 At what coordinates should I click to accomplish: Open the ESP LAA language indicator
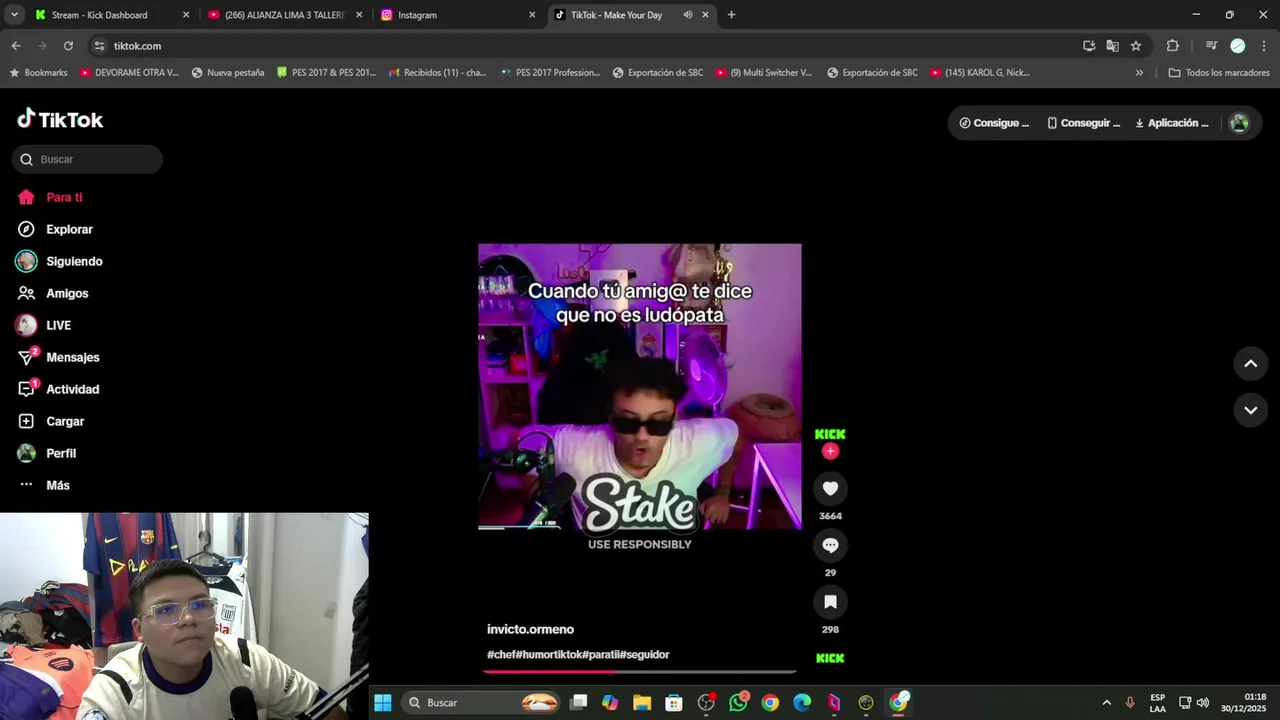pos(1157,703)
